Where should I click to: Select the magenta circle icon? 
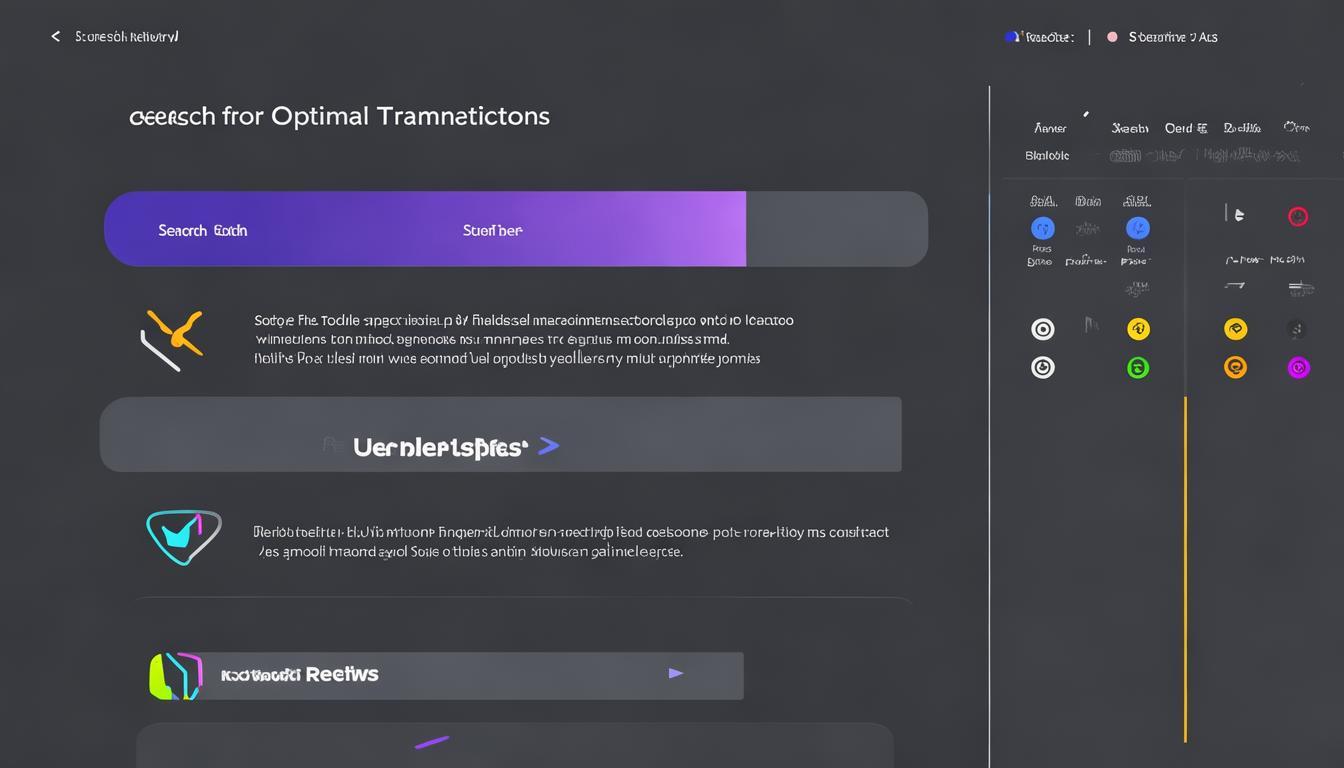(1298, 368)
